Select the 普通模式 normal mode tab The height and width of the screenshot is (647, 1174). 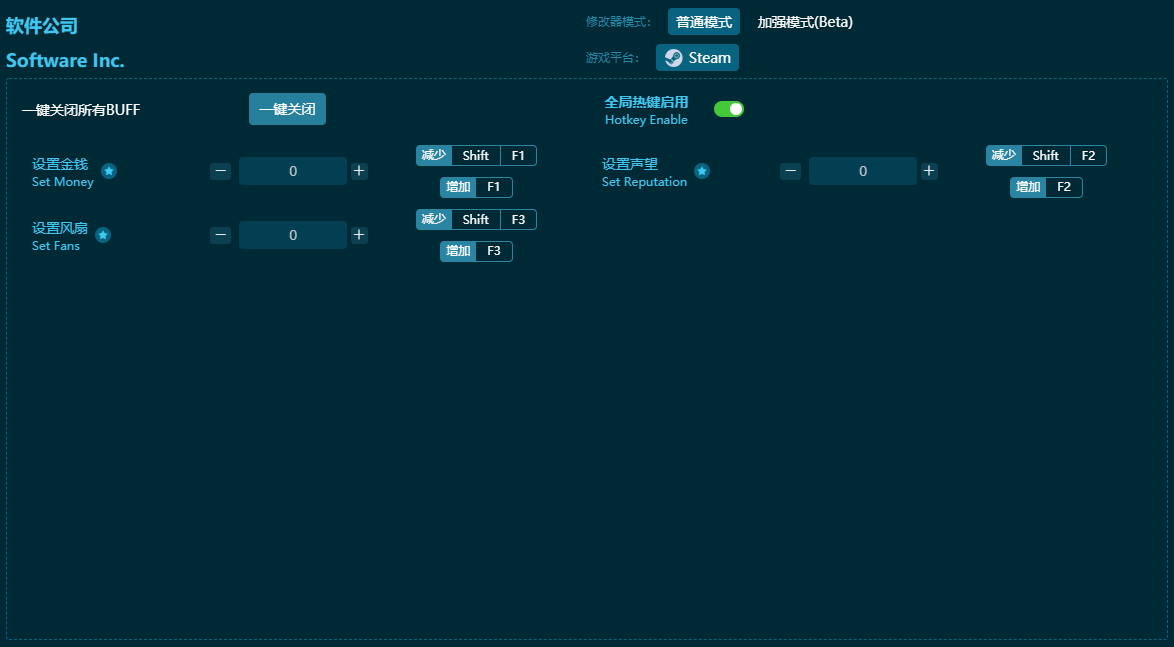pyautogui.click(x=703, y=22)
